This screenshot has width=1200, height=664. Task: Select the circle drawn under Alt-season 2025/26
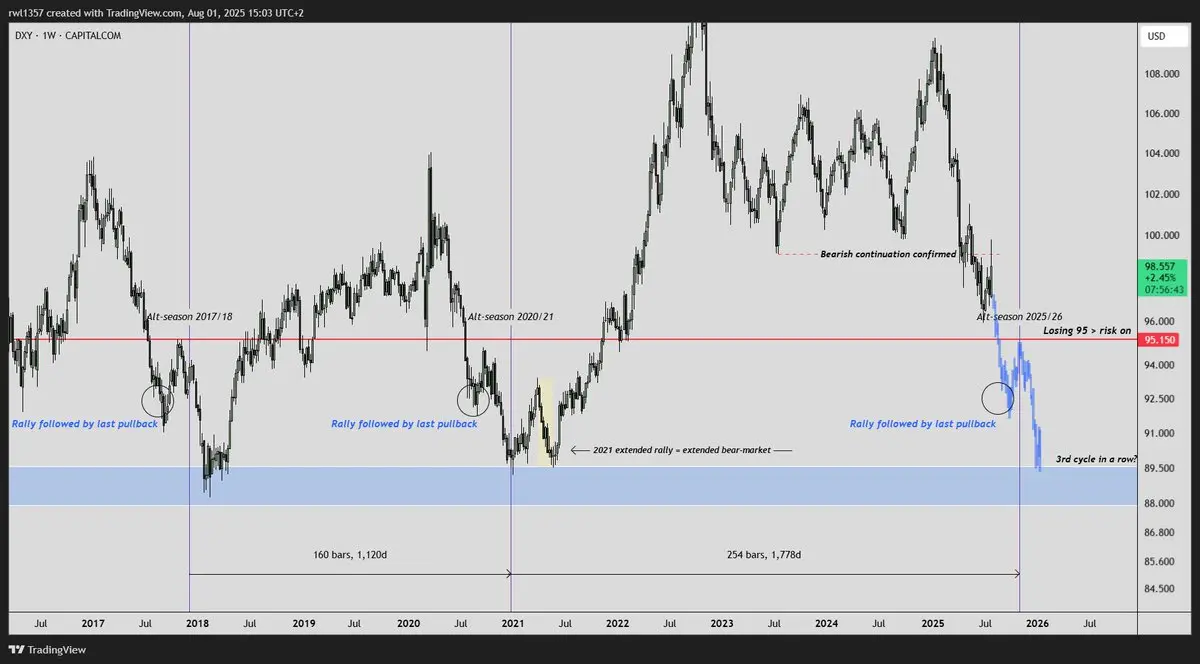click(997, 397)
